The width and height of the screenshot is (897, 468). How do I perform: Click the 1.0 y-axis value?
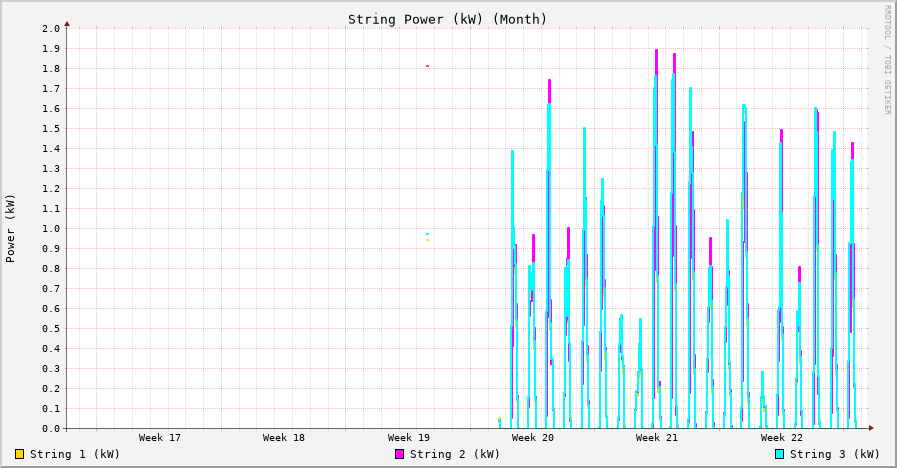50,229
